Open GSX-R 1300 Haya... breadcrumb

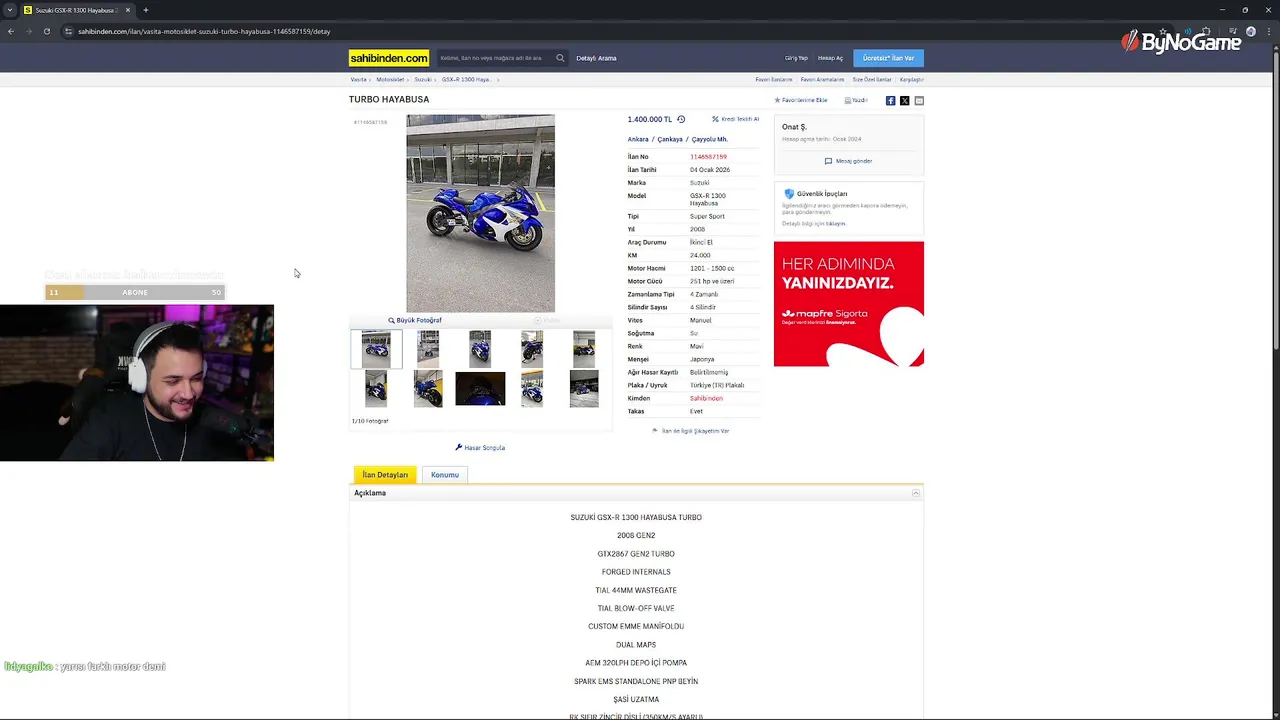click(x=466, y=79)
